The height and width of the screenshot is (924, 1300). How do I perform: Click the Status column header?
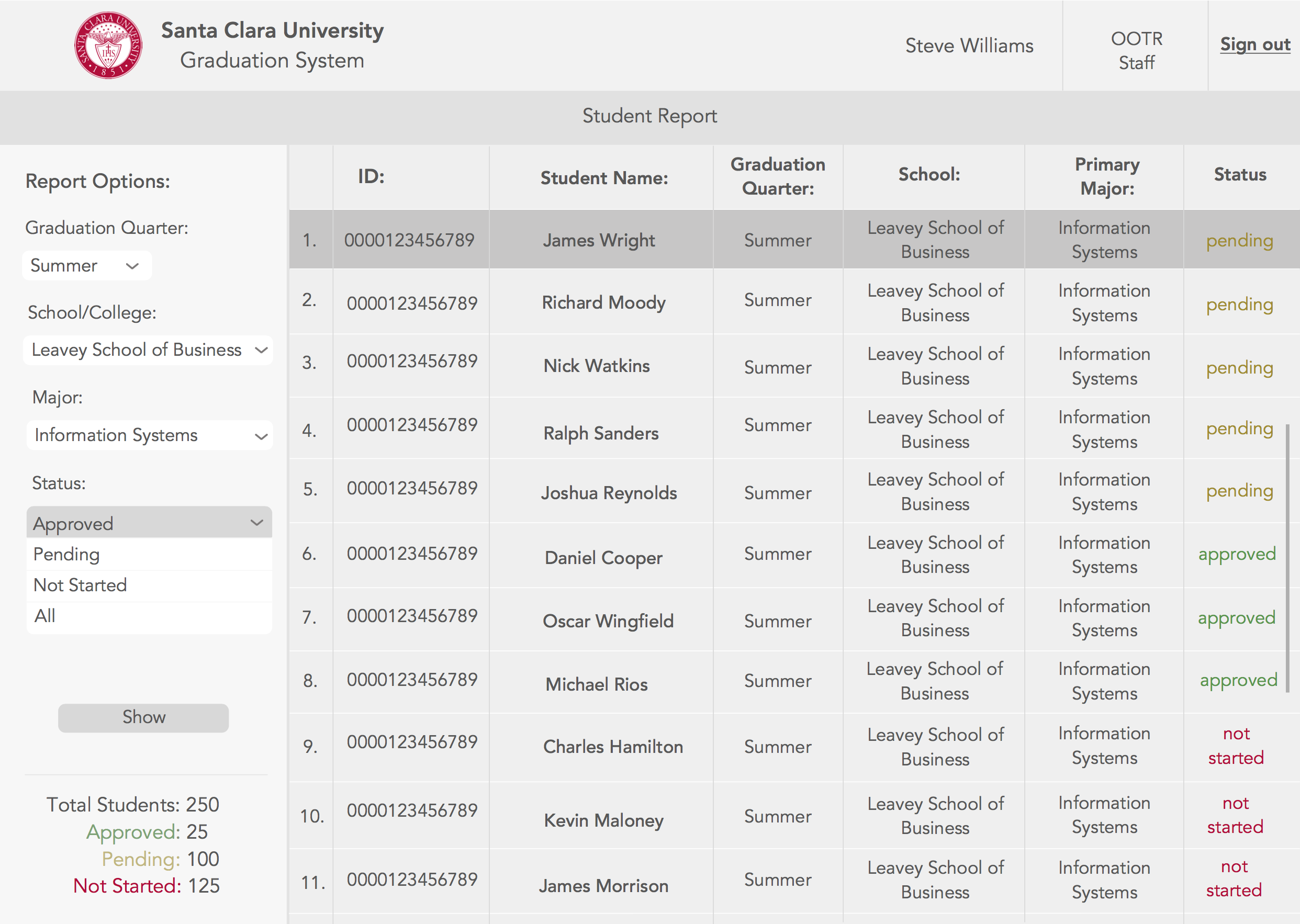point(1240,175)
